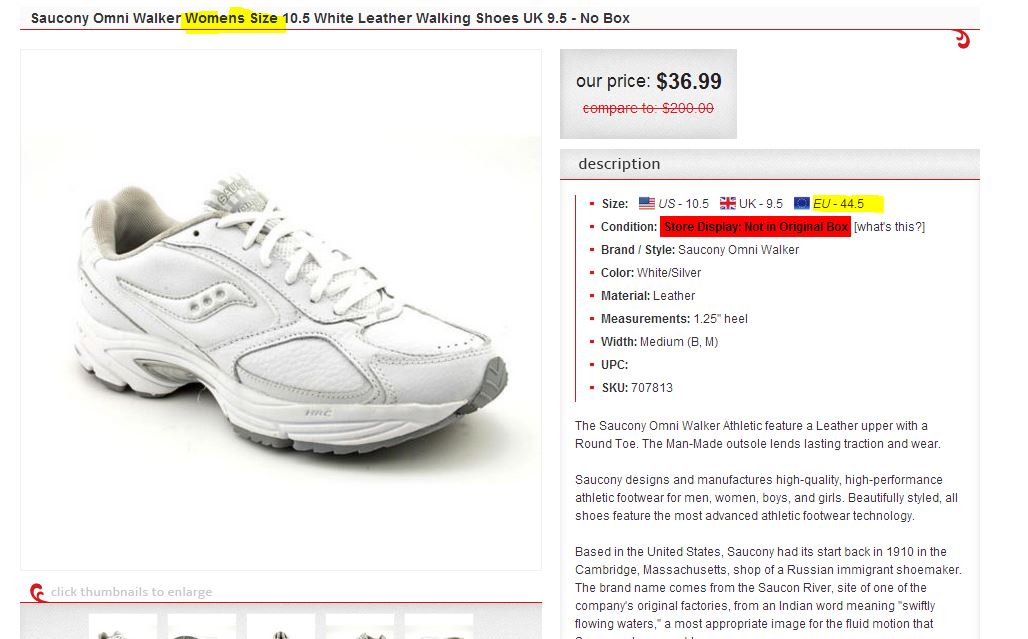
Task: Select the first shoe thumbnail
Action: click(123, 628)
